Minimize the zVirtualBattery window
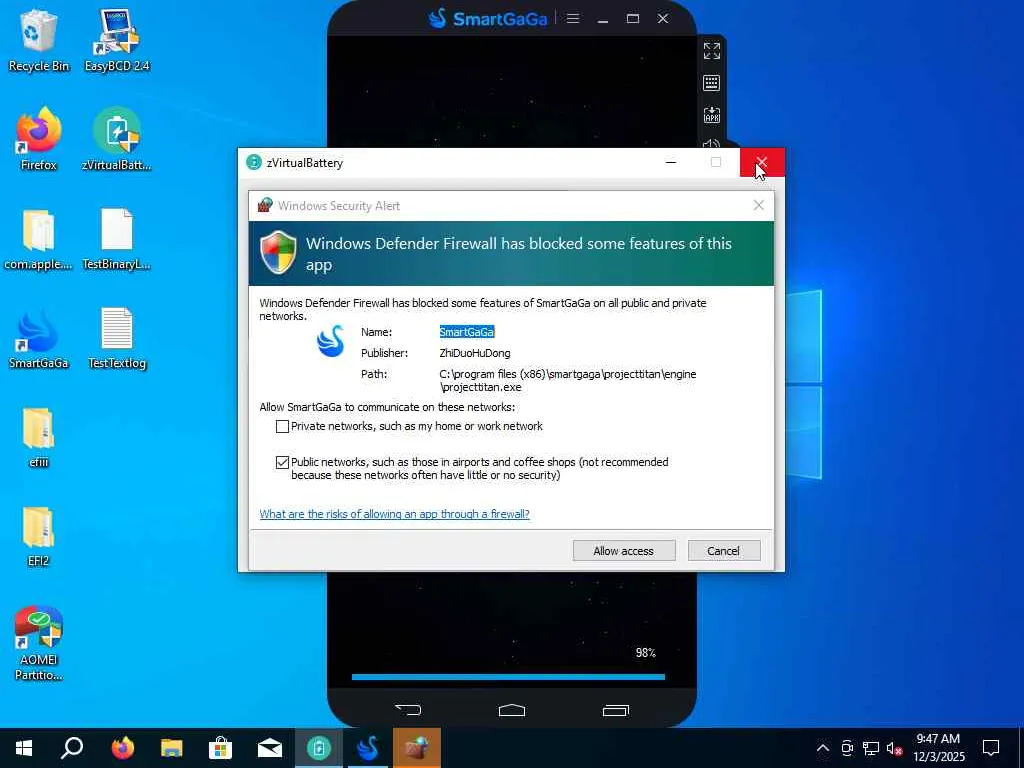This screenshot has width=1024, height=768. (x=671, y=162)
